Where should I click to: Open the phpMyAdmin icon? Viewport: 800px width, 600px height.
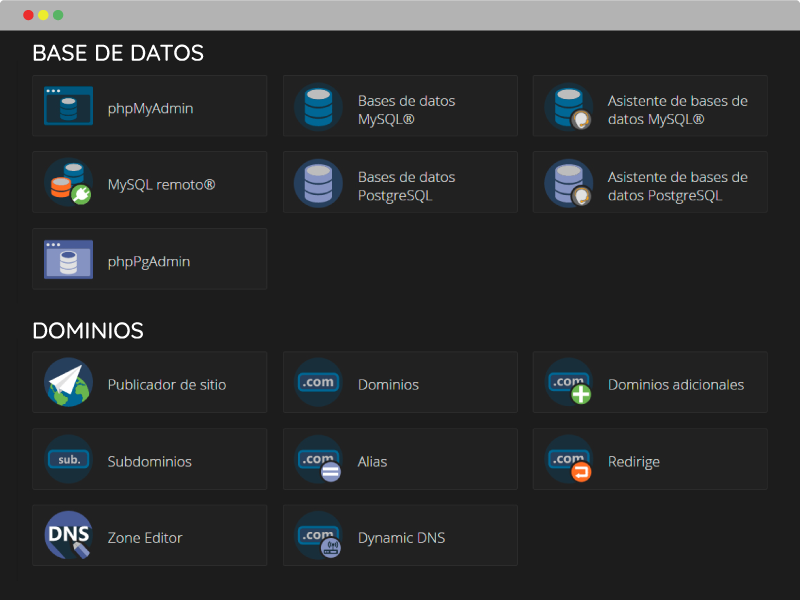click(x=68, y=106)
